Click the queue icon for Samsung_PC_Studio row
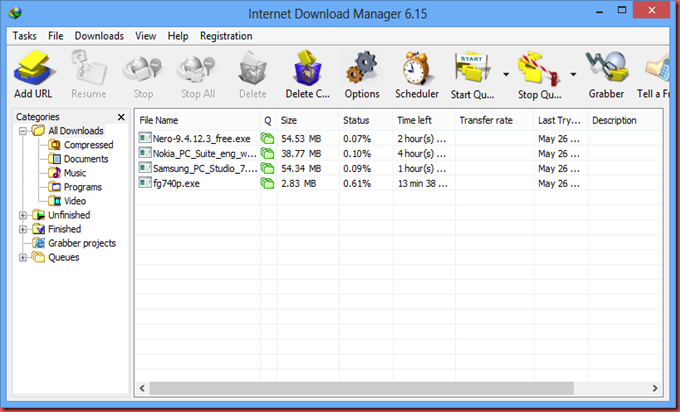This screenshot has height=412, width=680. 267,168
